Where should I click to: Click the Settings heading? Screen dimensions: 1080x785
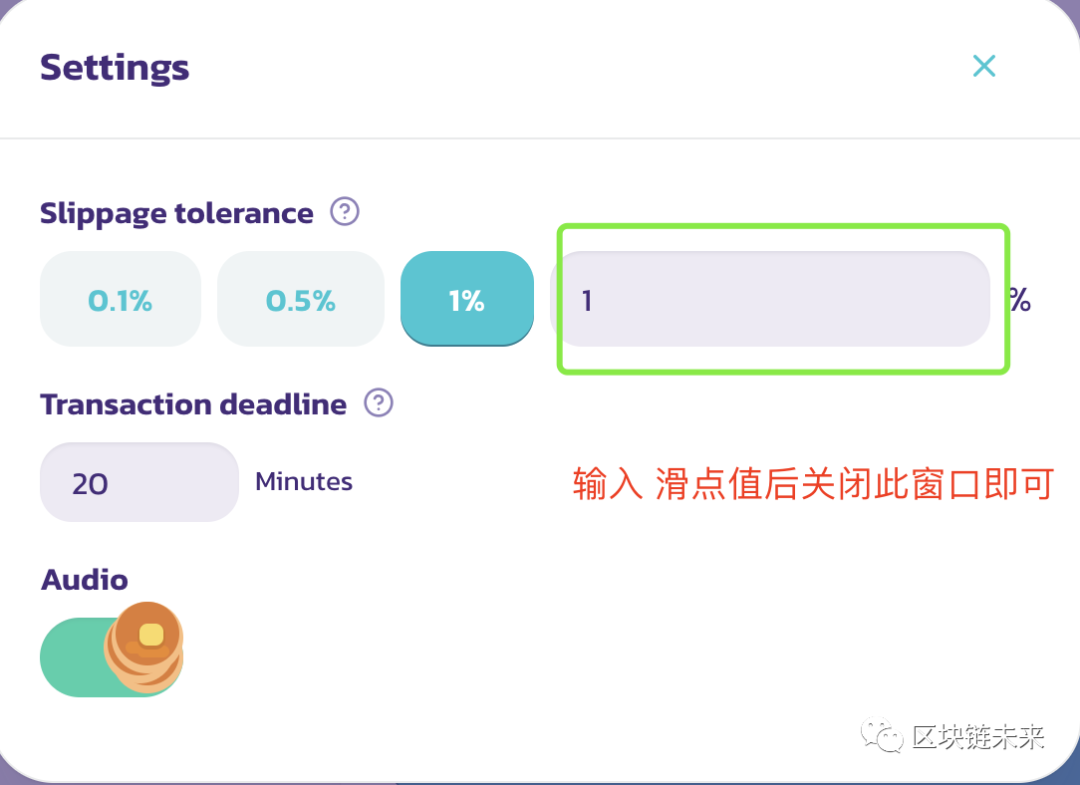click(114, 67)
